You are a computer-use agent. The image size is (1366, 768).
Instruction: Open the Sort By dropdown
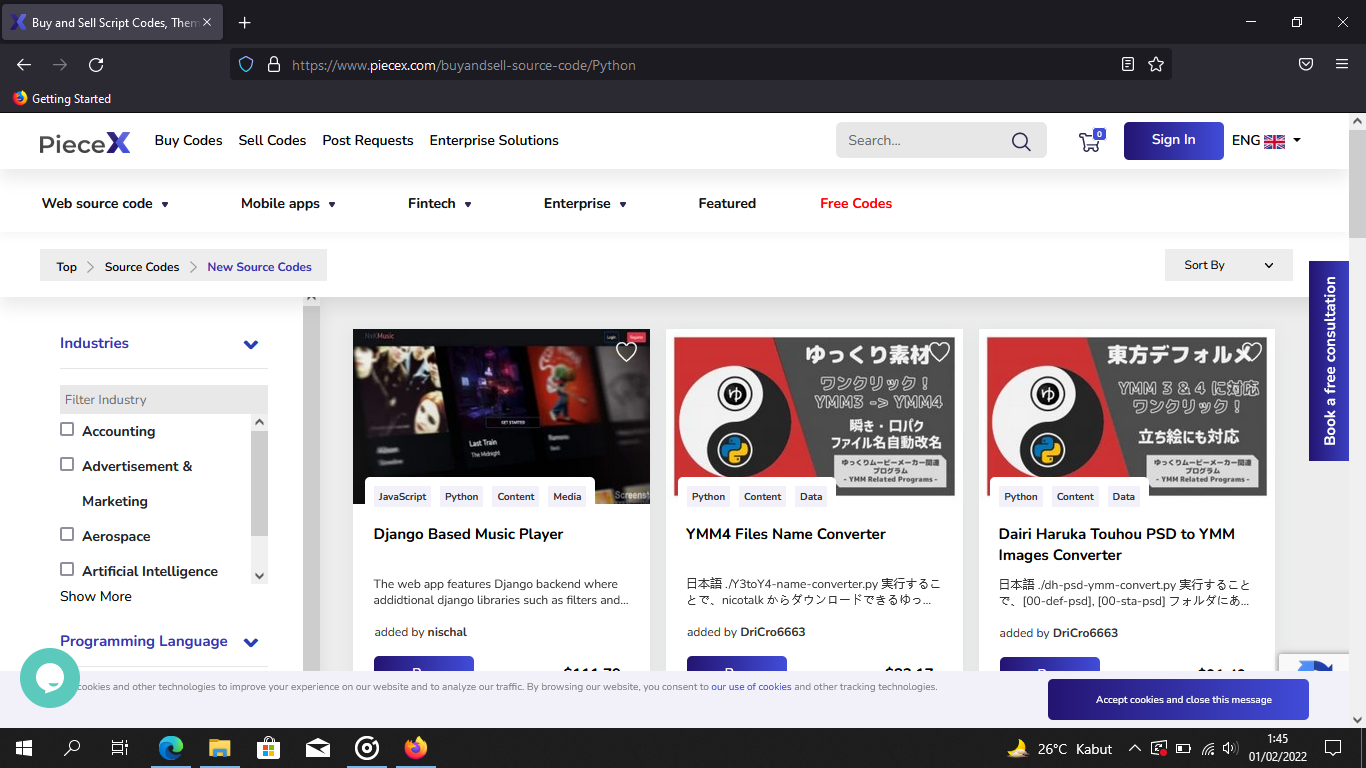(x=1229, y=265)
